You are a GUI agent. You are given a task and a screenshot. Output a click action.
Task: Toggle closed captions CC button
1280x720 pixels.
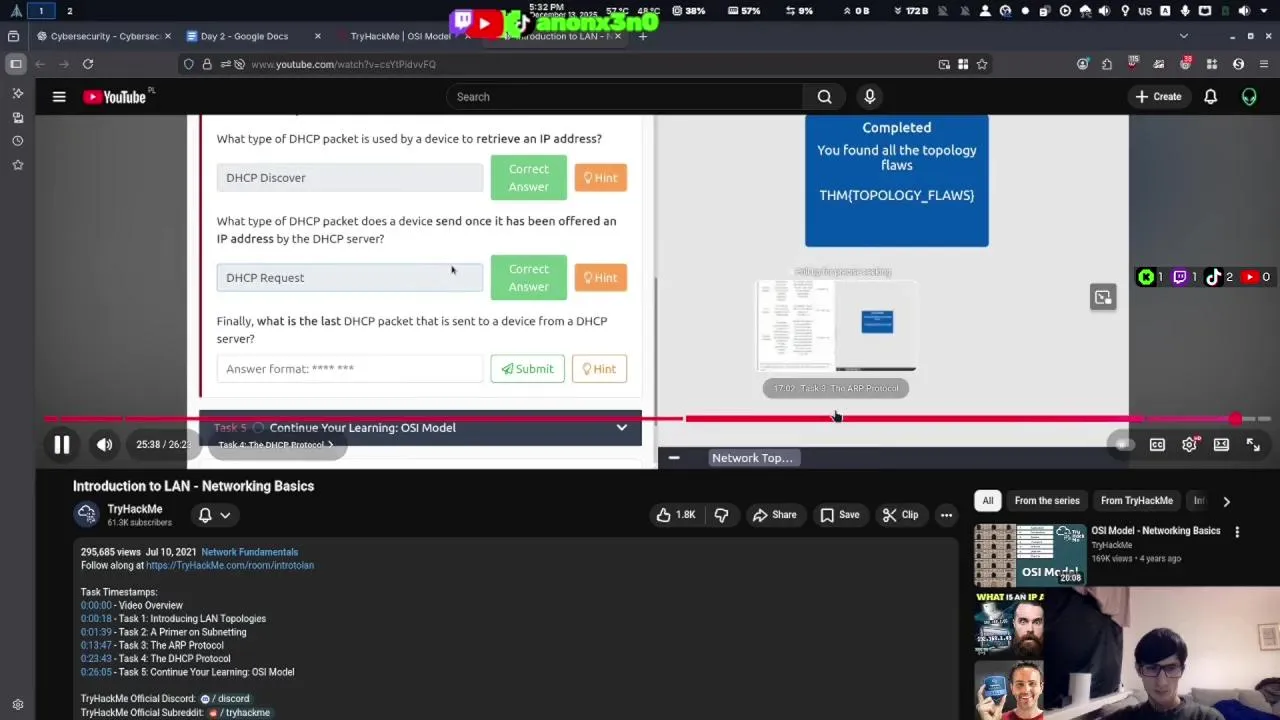coord(1157,445)
